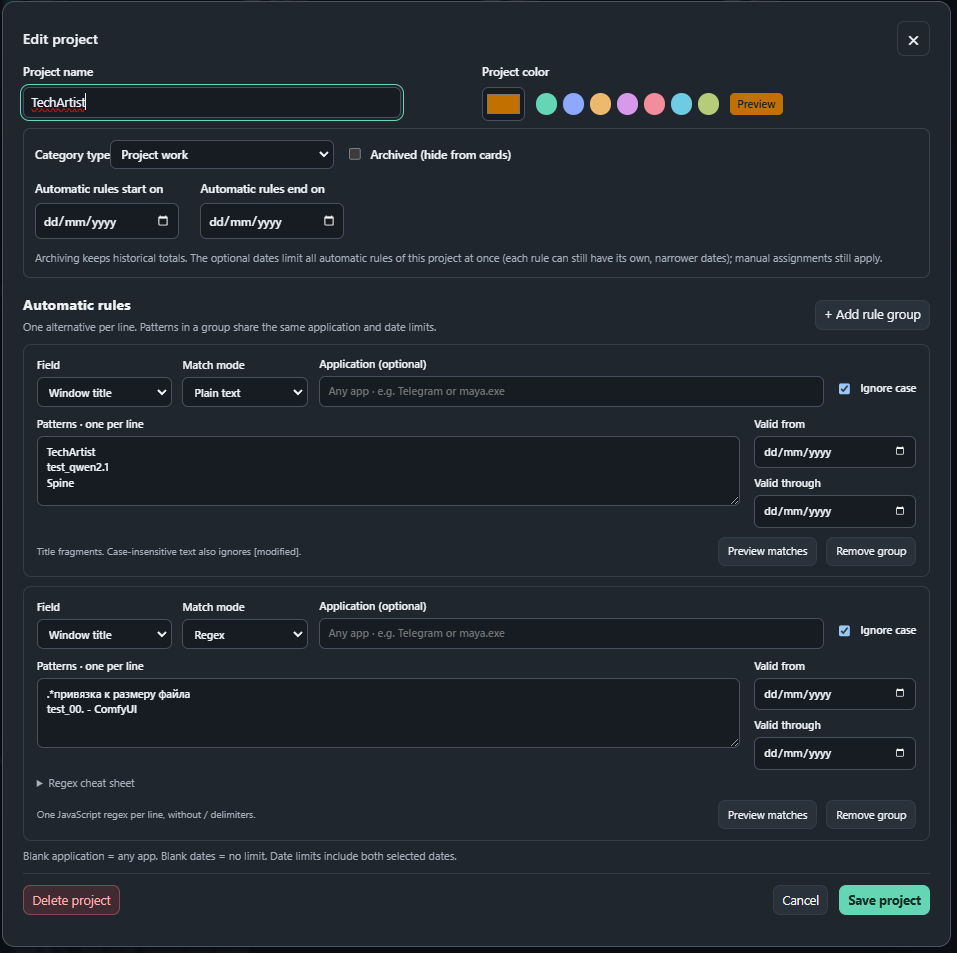957x953 pixels.
Task: Click patterns textarea containing ComfyUI regex
Action: click(x=388, y=713)
